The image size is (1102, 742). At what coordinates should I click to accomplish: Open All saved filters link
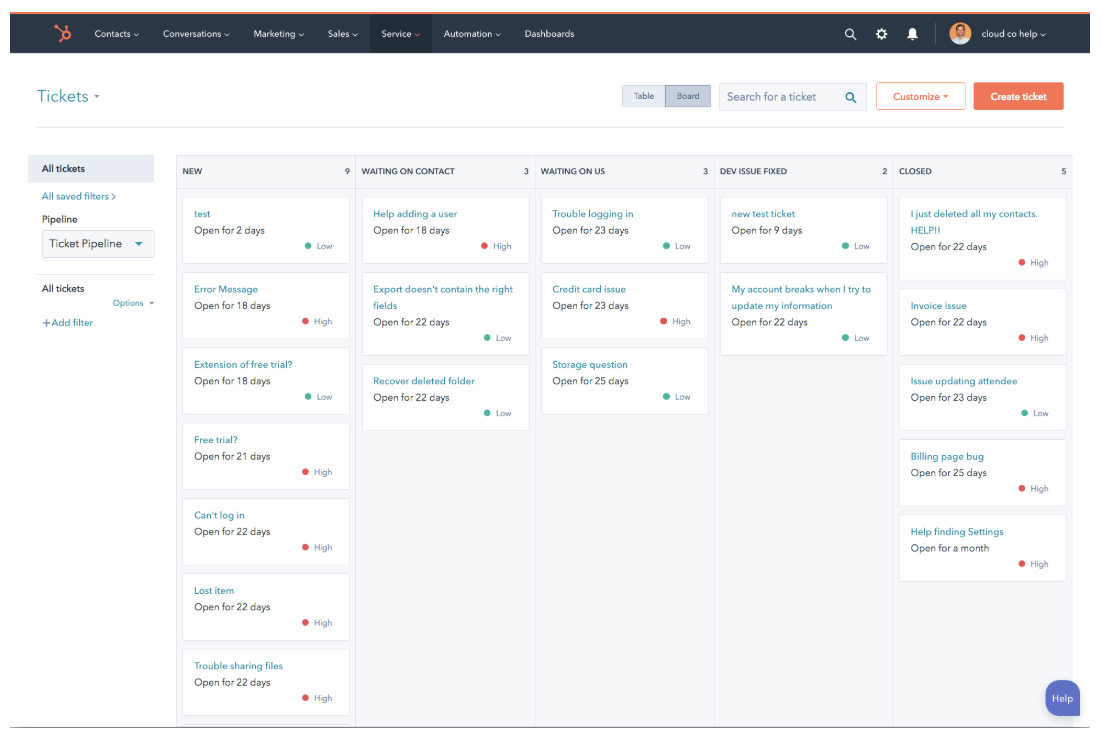coord(78,197)
